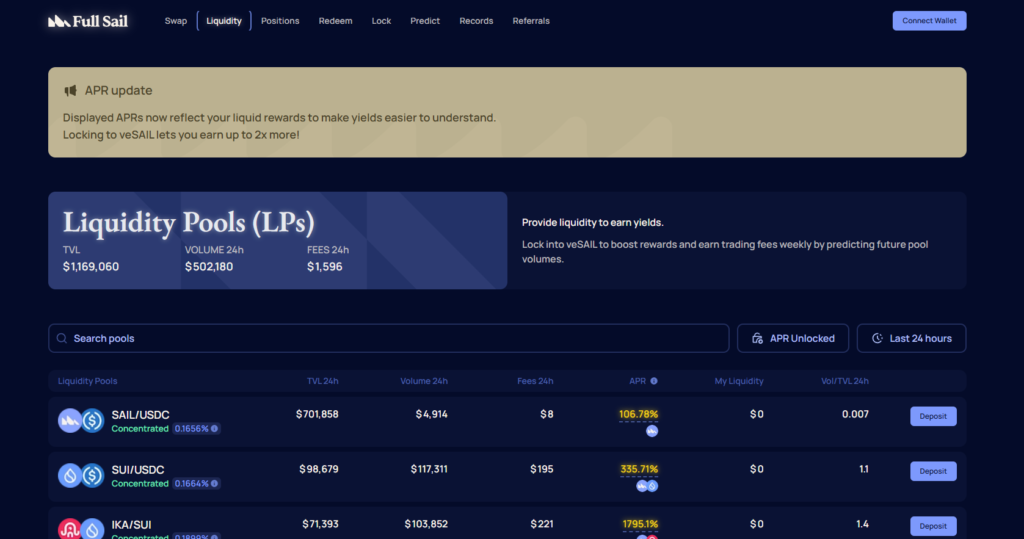The width and height of the screenshot is (1024, 539).
Task: Switch to the Predict tab
Action: (x=425, y=21)
